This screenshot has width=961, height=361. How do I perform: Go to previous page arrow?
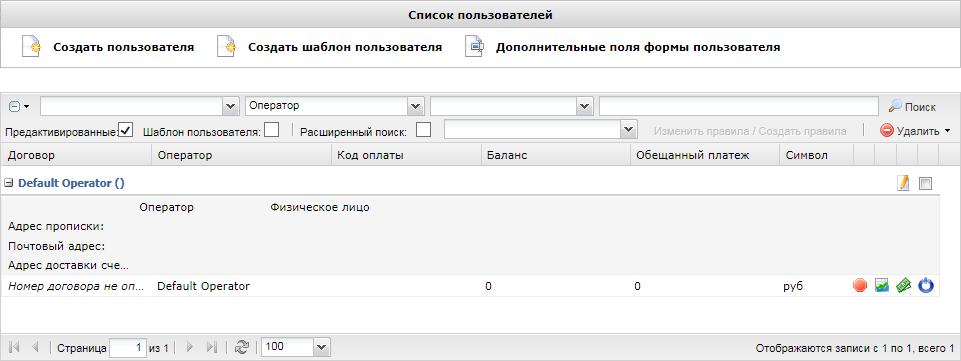click(x=35, y=347)
